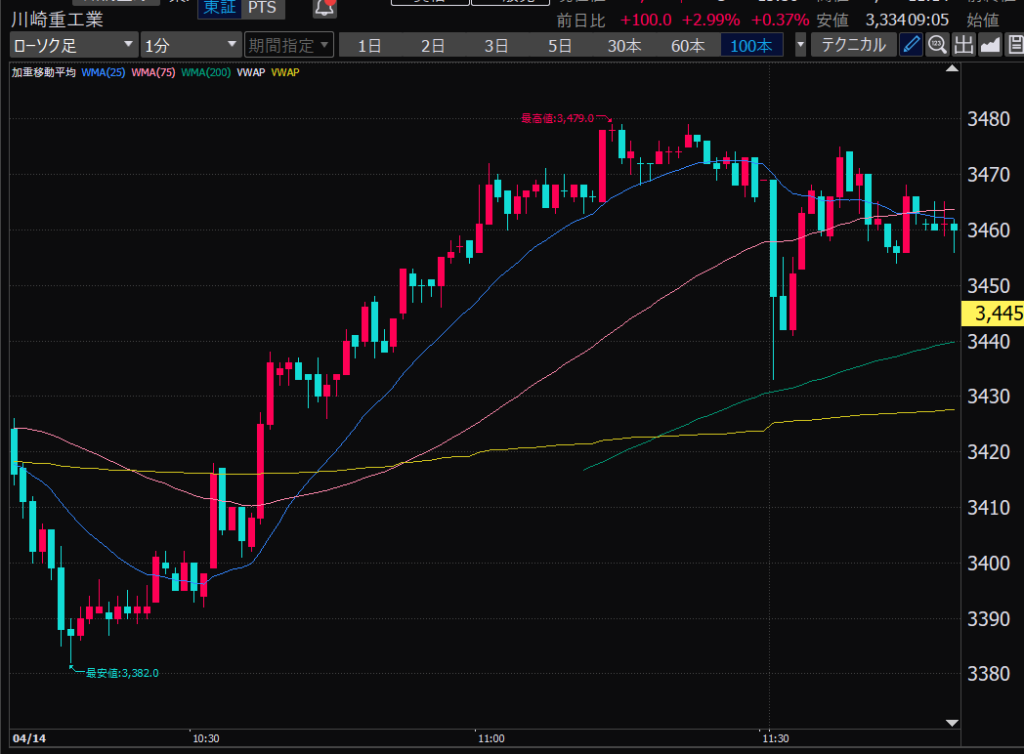1024x754 pixels.
Task: Click the up arrow above the price axis
Action: [952, 69]
